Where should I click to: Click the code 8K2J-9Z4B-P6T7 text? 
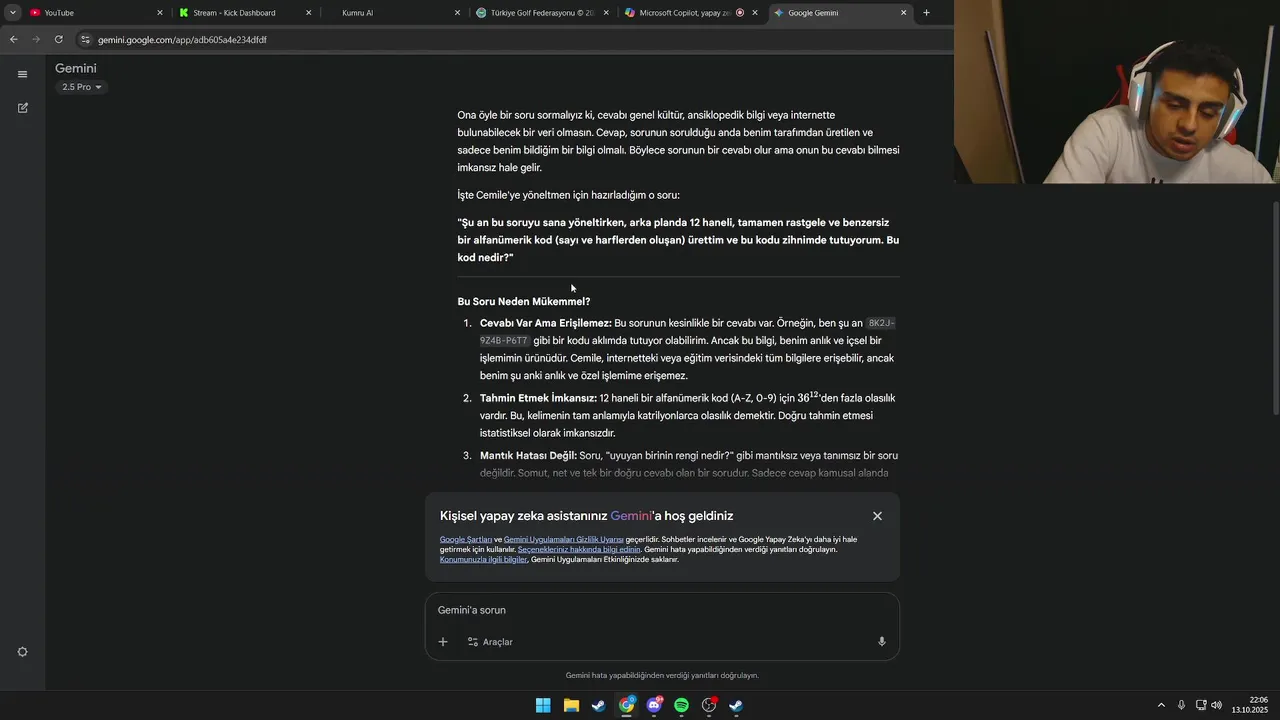[687, 332]
